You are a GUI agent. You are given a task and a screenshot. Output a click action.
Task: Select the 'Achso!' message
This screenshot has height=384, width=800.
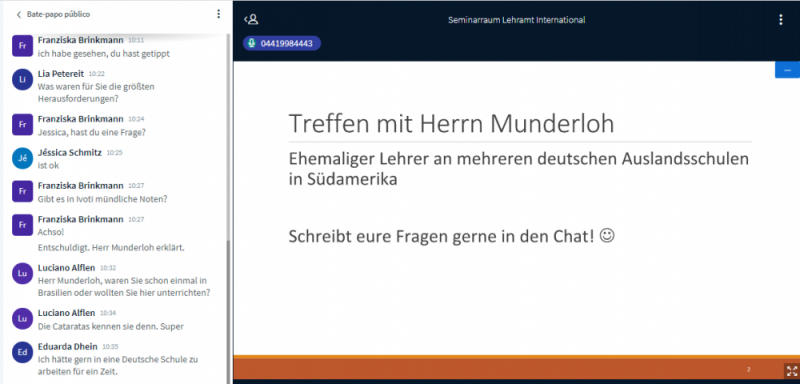pyautogui.click(x=51, y=232)
